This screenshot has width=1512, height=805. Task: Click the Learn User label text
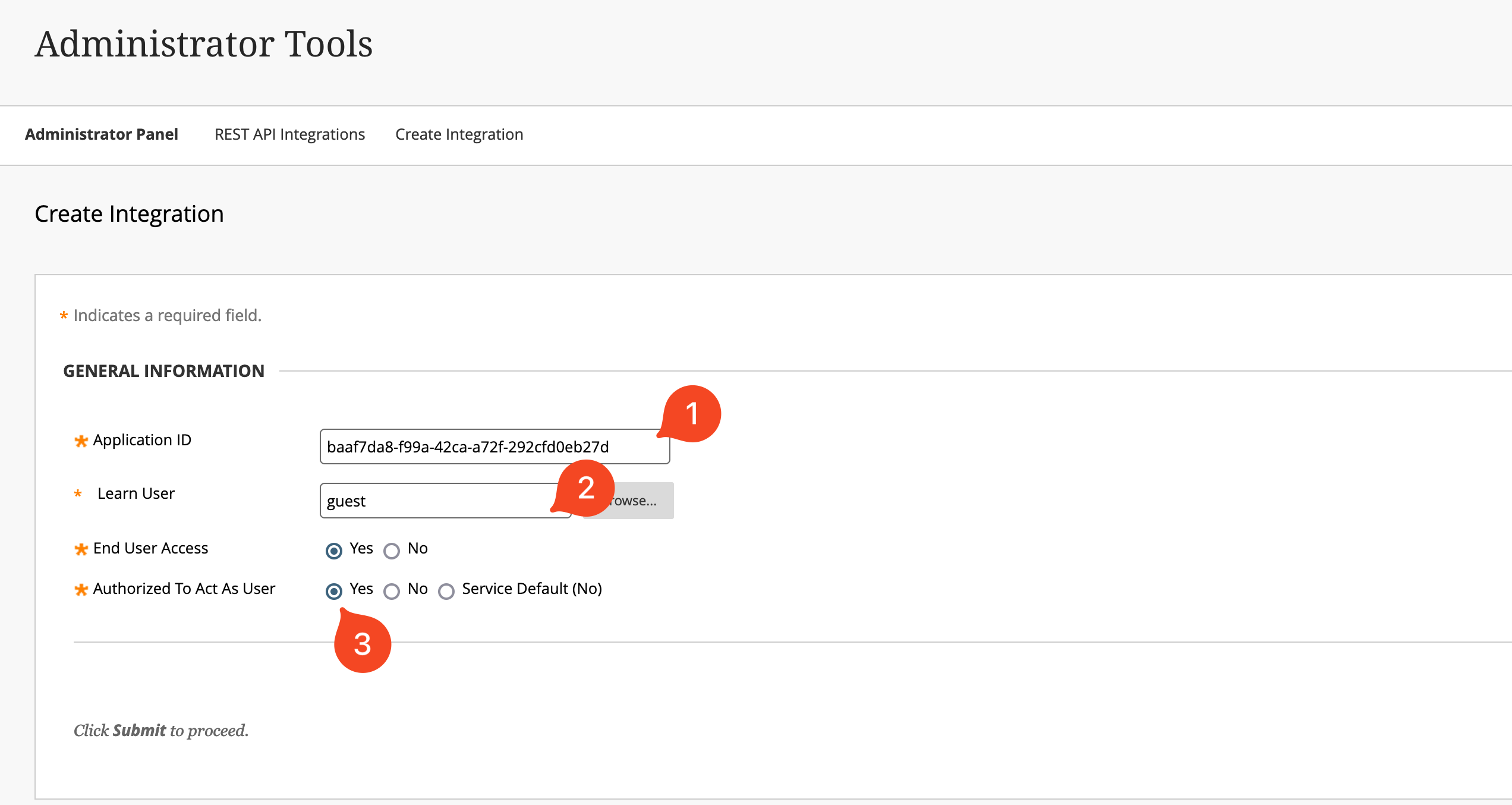point(136,493)
